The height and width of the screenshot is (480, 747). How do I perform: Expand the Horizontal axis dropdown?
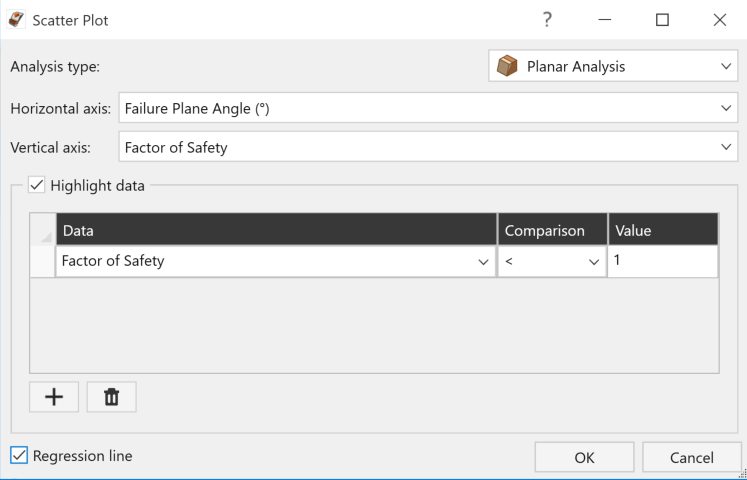428,108
